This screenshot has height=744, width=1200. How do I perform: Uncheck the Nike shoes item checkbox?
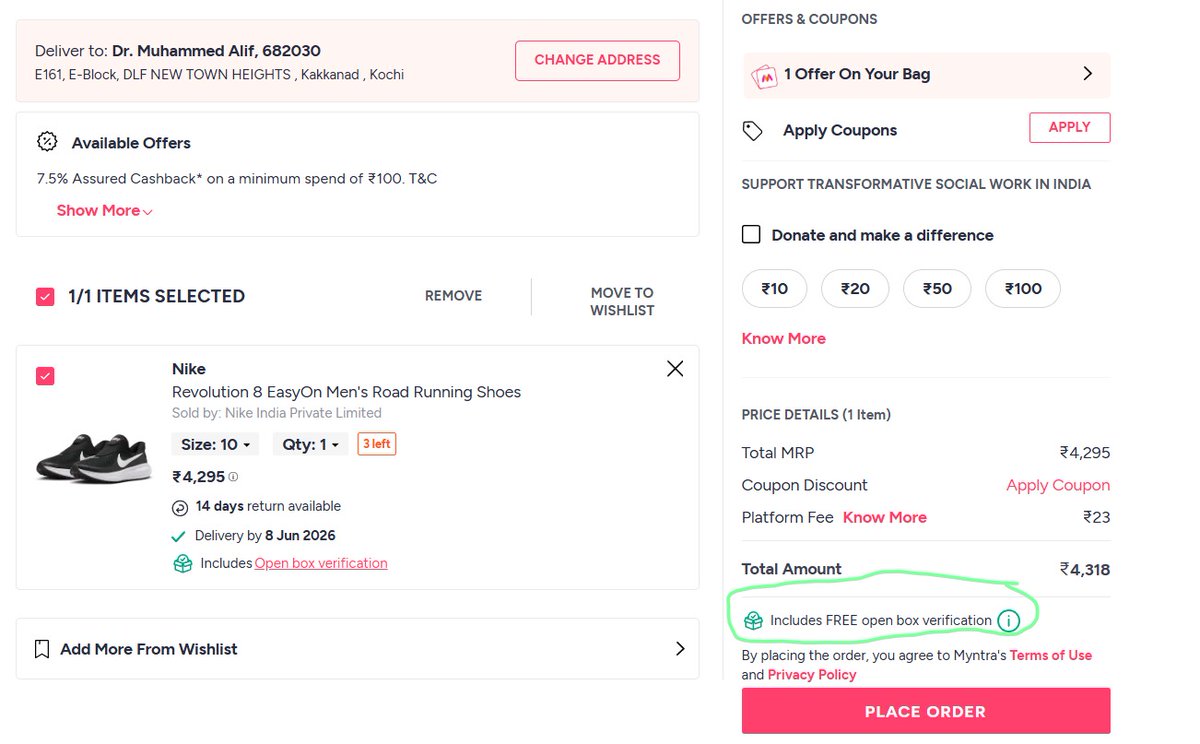(45, 376)
